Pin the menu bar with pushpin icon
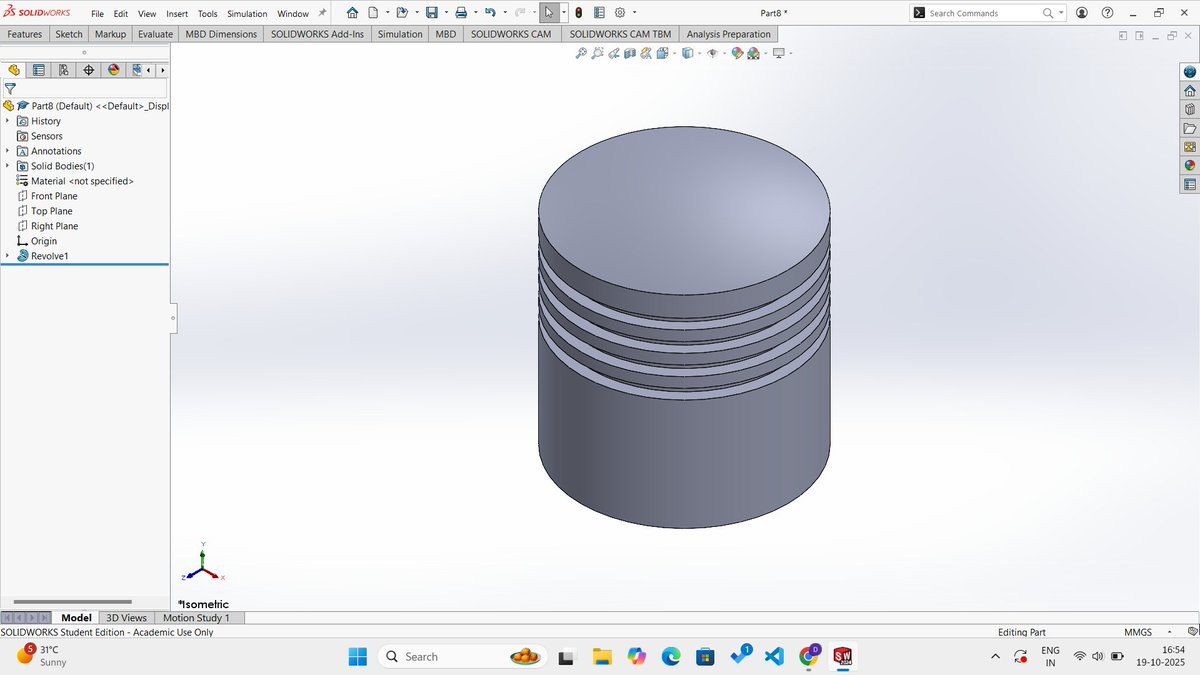Image resolution: width=1200 pixels, height=675 pixels. tap(322, 13)
